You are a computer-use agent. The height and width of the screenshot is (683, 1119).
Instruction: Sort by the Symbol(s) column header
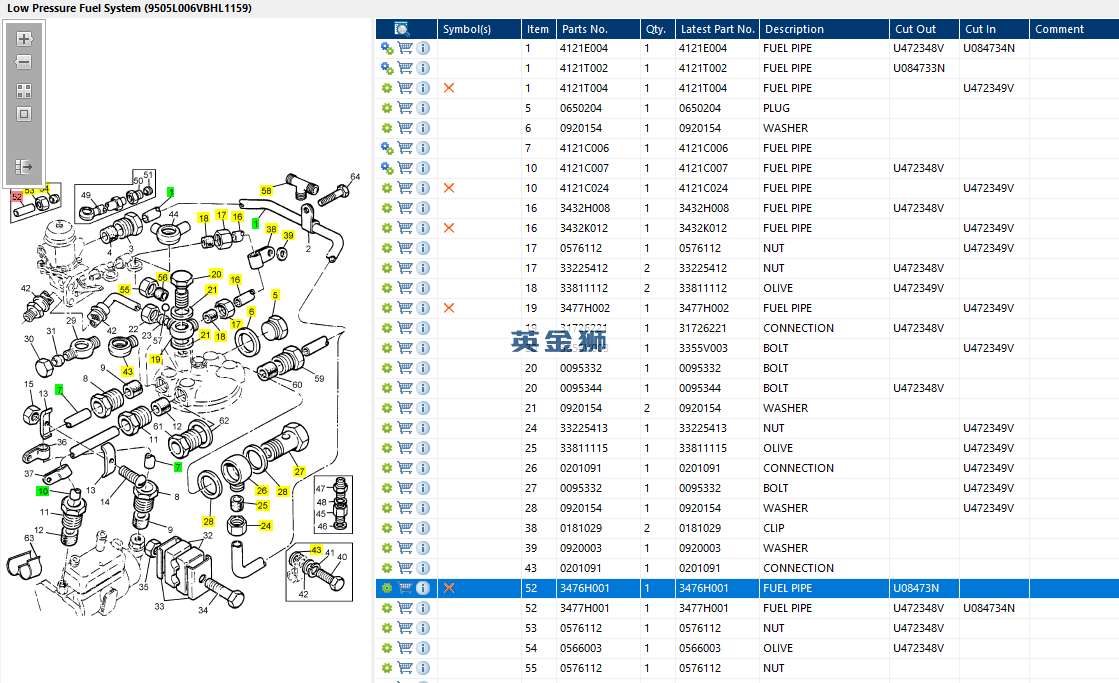(x=479, y=29)
